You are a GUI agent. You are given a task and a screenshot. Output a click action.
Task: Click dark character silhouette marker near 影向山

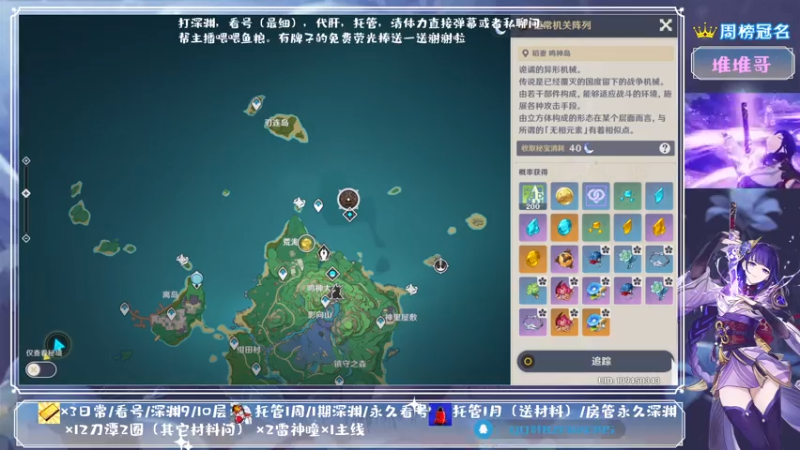(x=336, y=293)
